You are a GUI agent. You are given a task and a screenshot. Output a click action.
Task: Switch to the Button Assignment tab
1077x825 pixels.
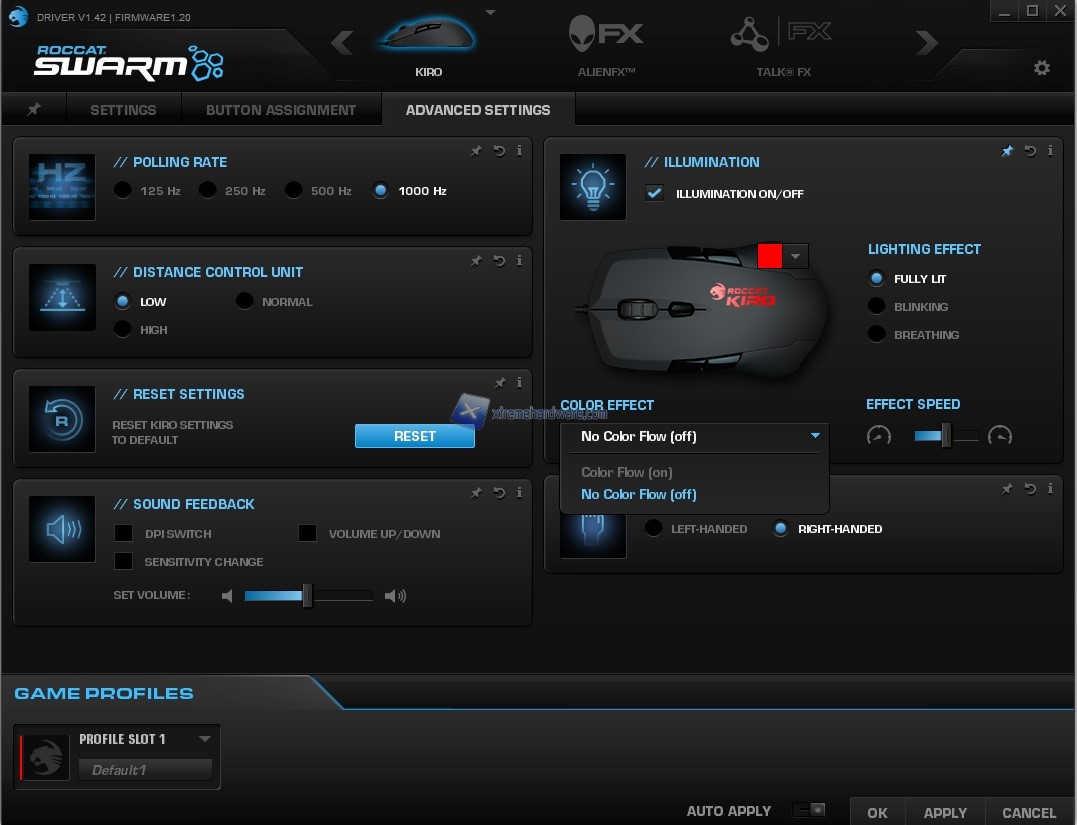coord(281,110)
